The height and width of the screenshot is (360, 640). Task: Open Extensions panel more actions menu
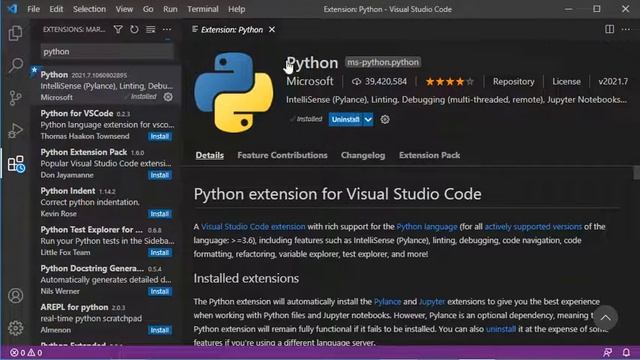tap(167, 29)
